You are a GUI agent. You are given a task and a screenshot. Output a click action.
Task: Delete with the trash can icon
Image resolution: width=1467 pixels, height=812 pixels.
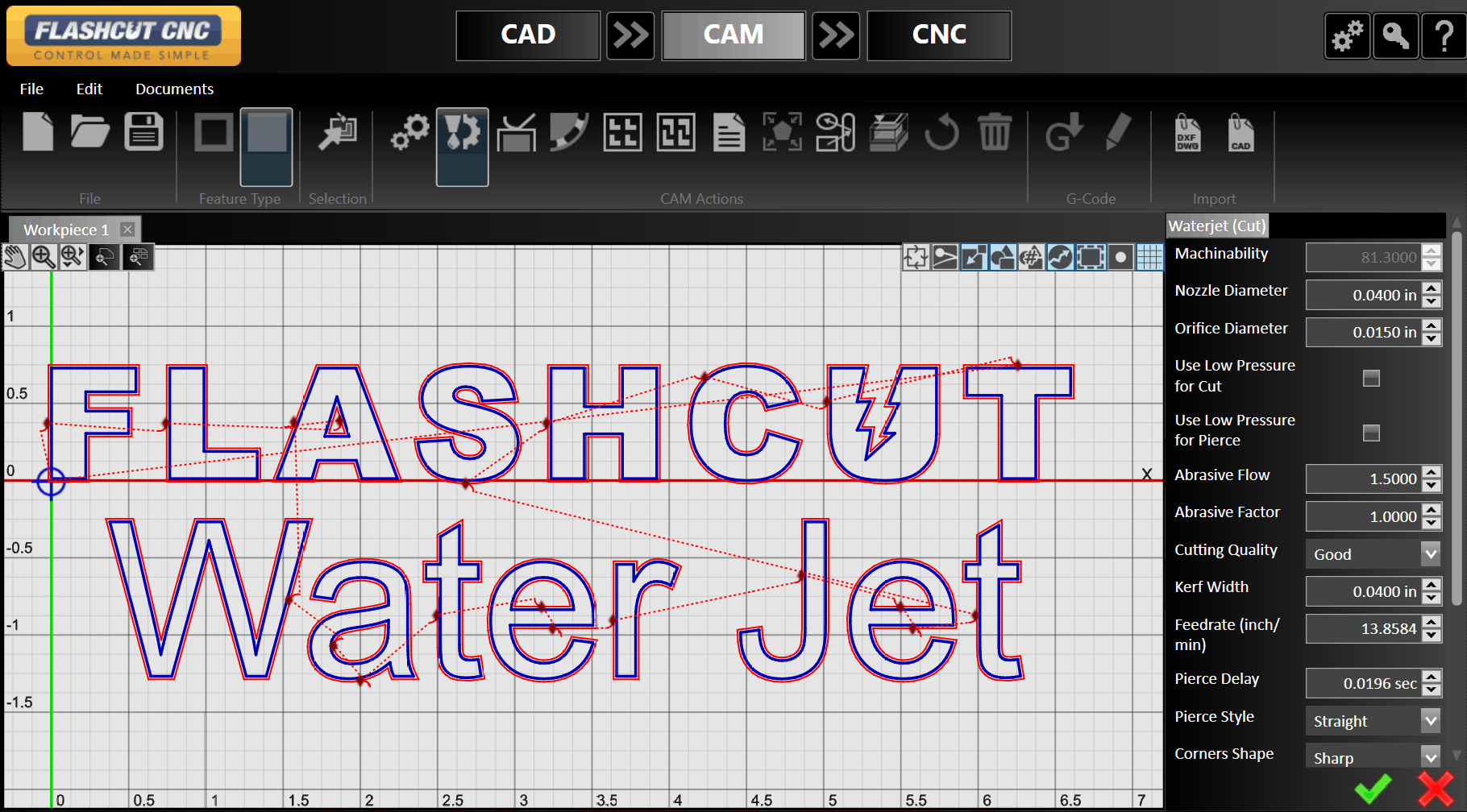(995, 132)
